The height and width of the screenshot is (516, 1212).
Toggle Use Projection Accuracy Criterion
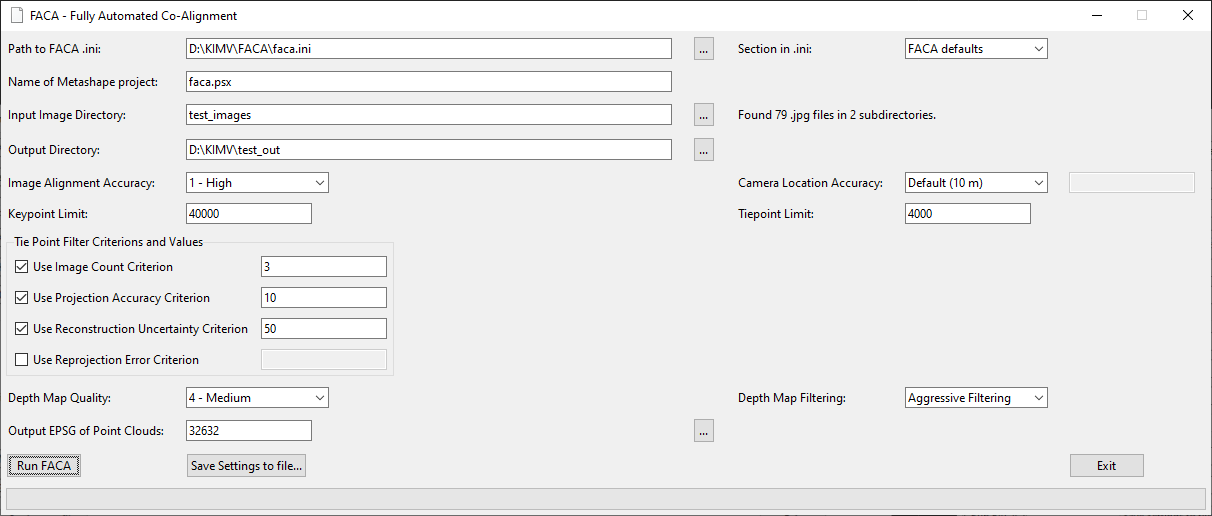click(22, 298)
